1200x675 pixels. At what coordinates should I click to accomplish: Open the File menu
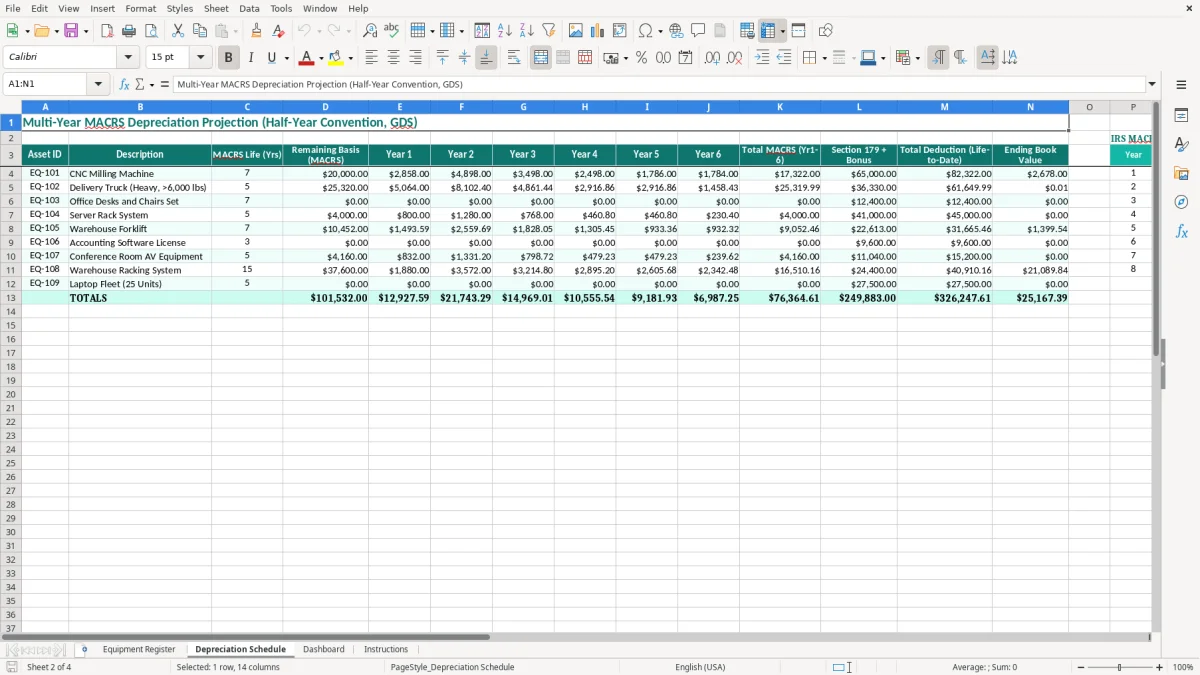pyautogui.click(x=13, y=8)
